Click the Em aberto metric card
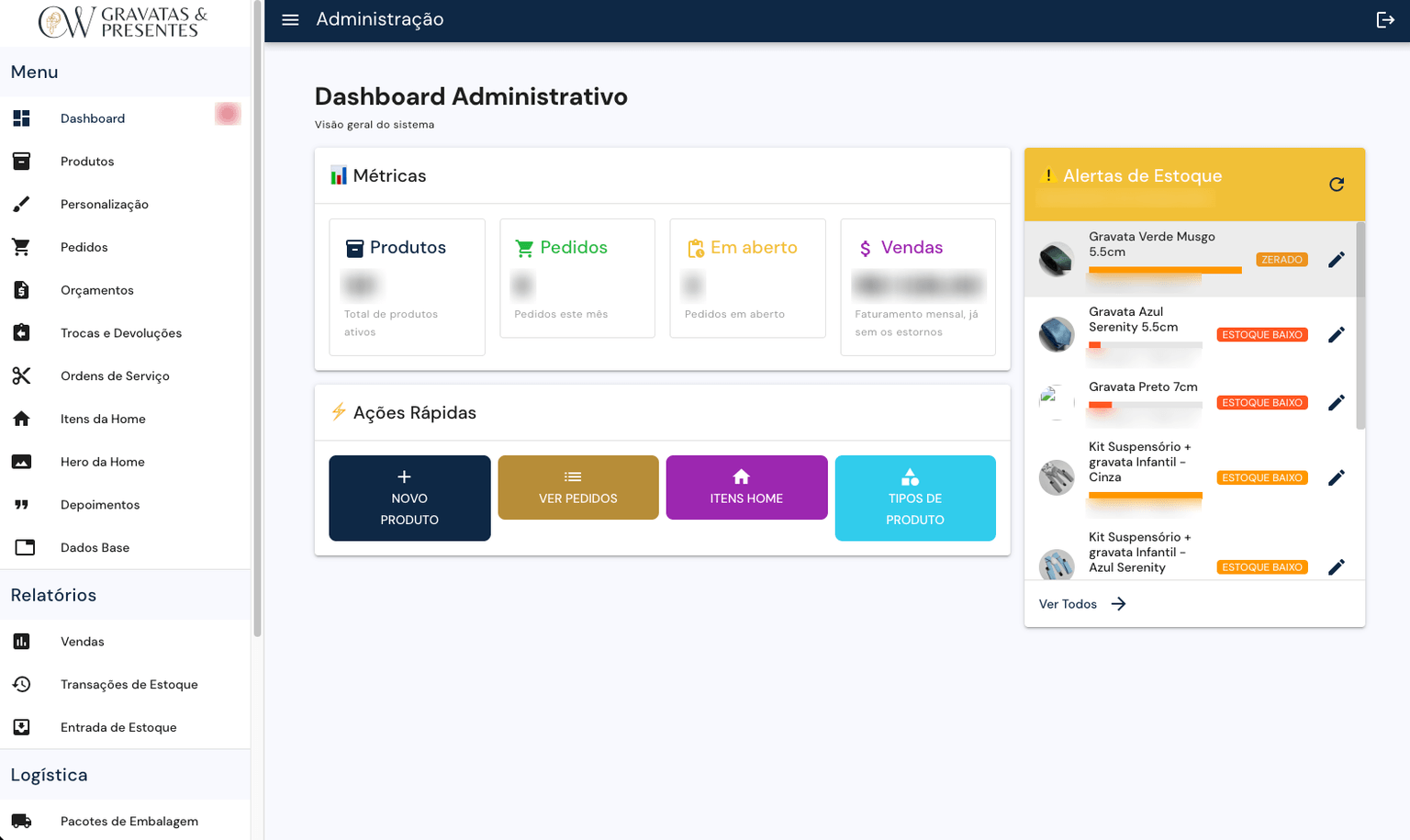The image size is (1410, 840). [747, 278]
